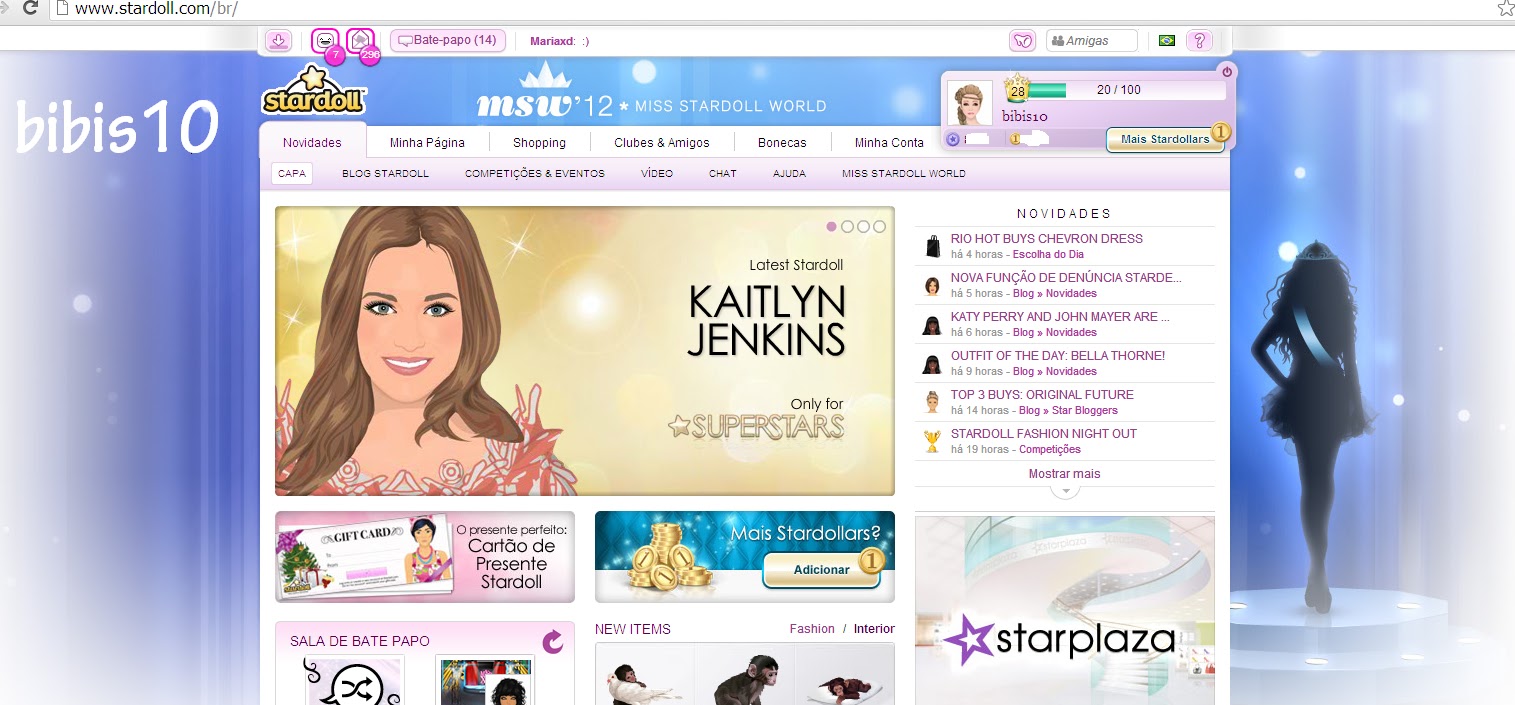Select the VÍDEO submenu item
Screen dimensions: 1515x705
click(657, 173)
